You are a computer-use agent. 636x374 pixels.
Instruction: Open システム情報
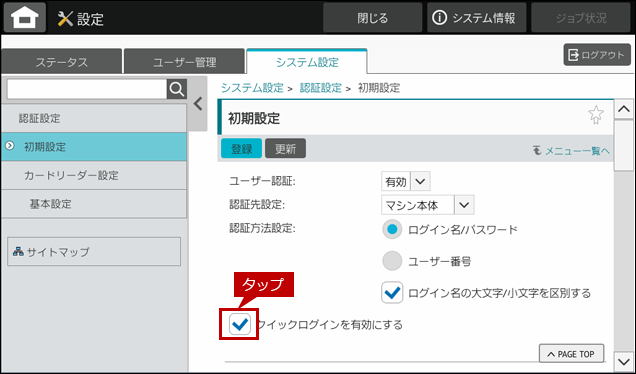[x=476, y=18]
